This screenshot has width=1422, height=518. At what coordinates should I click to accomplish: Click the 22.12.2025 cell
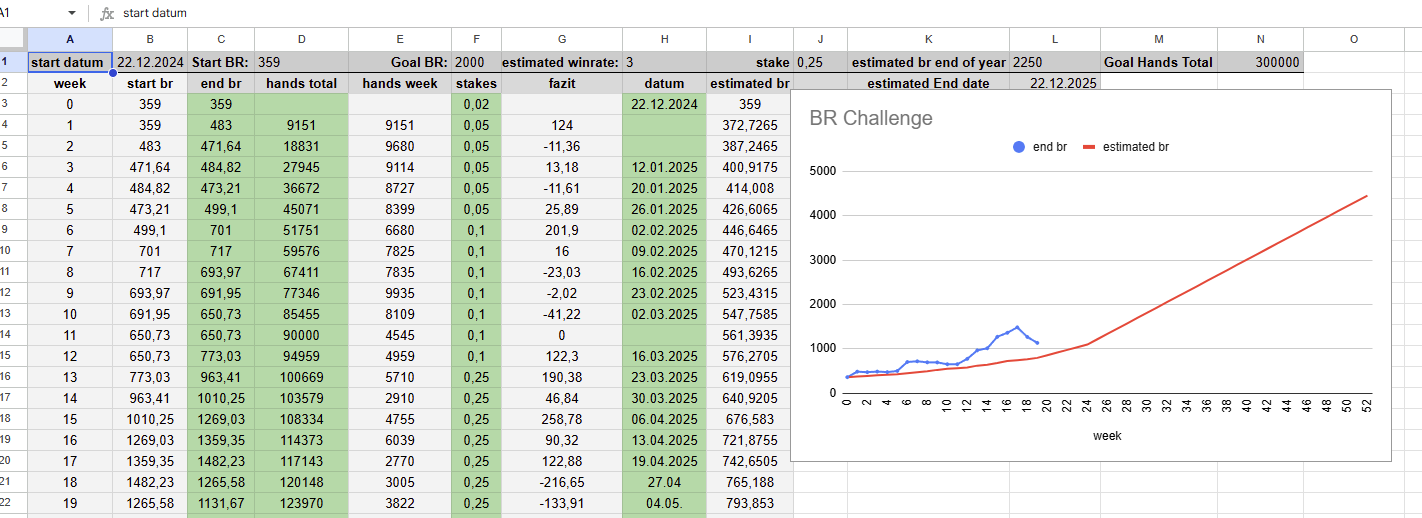(x=1054, y=83)
